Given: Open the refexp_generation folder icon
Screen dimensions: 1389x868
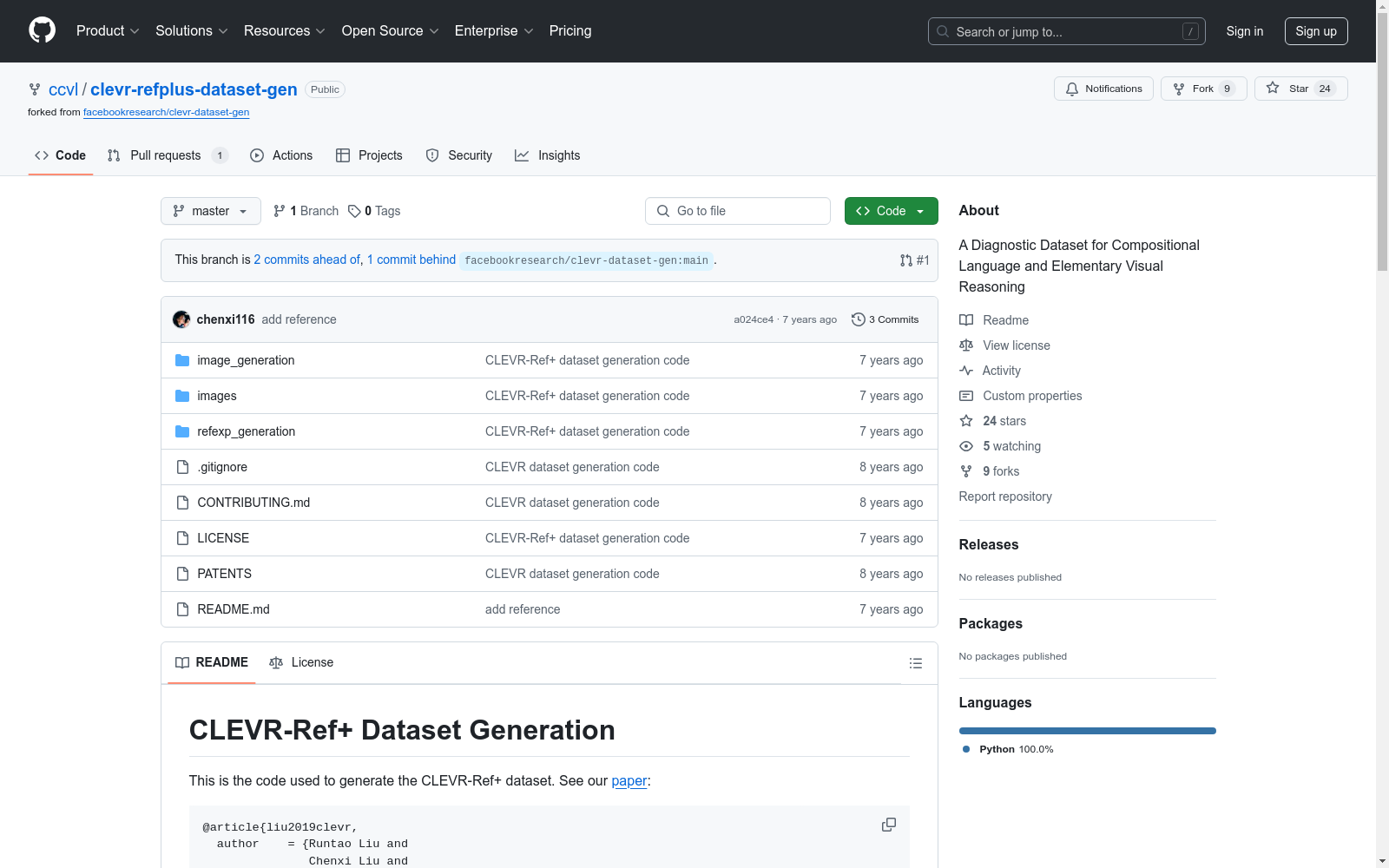Looking at the screenshot, I should point(182,431).
